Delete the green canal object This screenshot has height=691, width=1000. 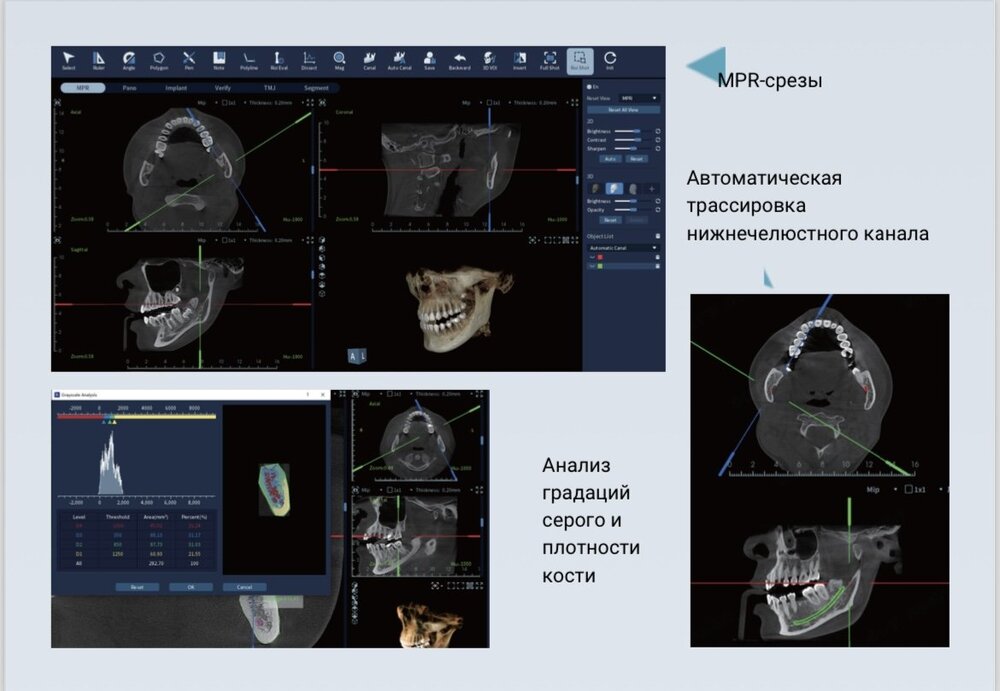pos(658,266)
